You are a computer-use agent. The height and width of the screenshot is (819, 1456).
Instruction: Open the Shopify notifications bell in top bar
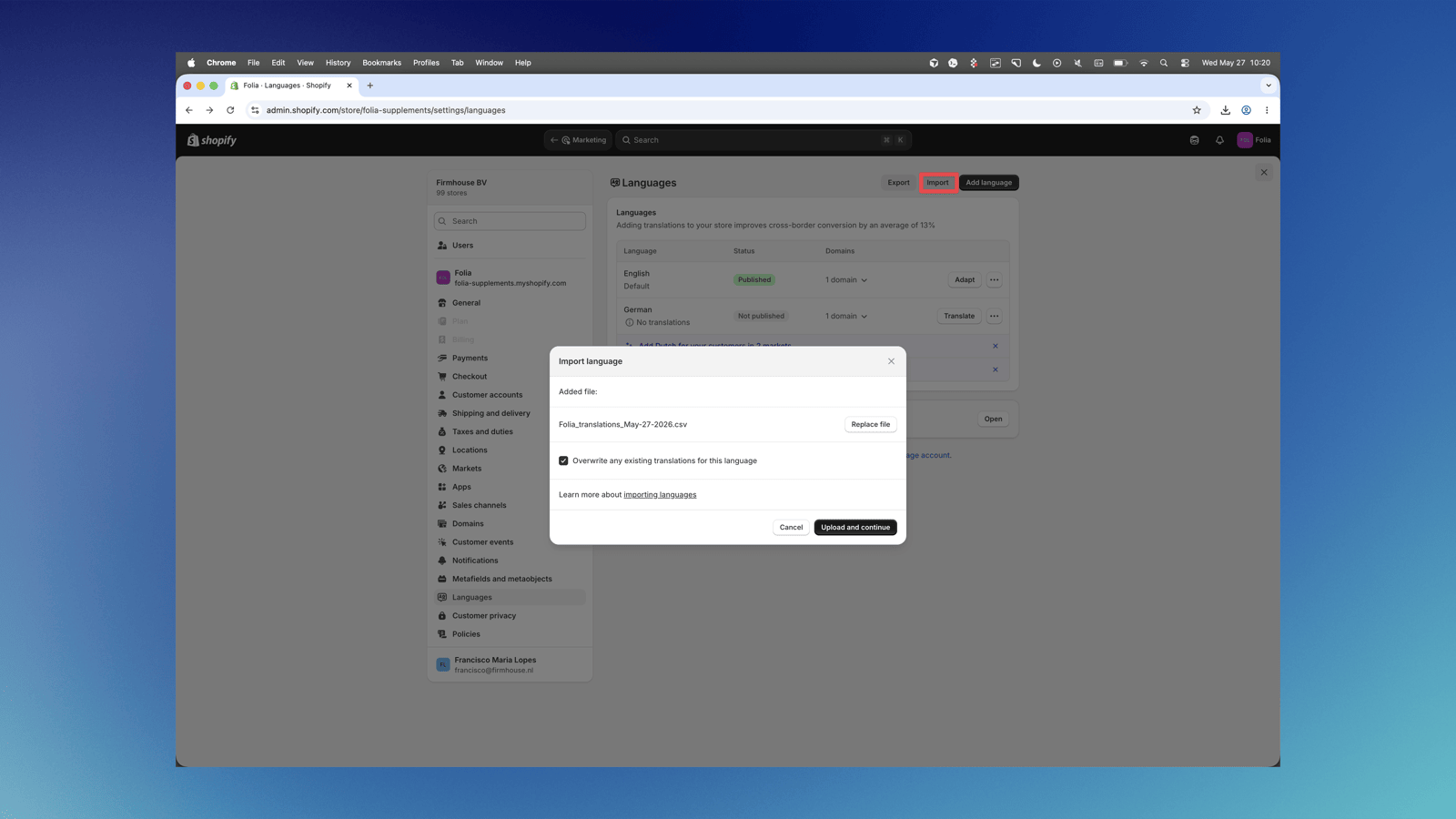1219,140
